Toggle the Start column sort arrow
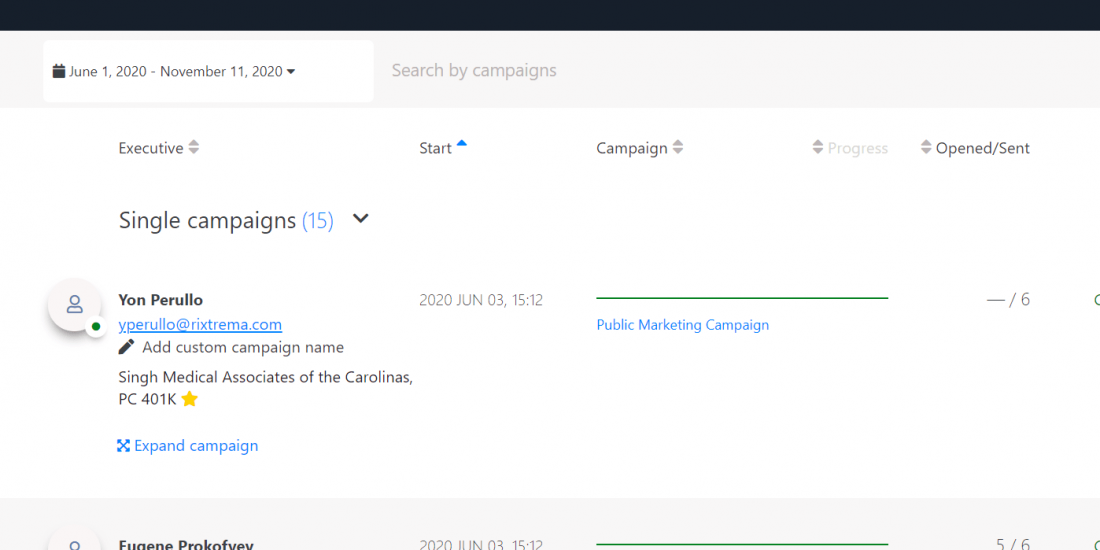The height and width of the screenshot is (550, 1100). click(x=462, y=145)
